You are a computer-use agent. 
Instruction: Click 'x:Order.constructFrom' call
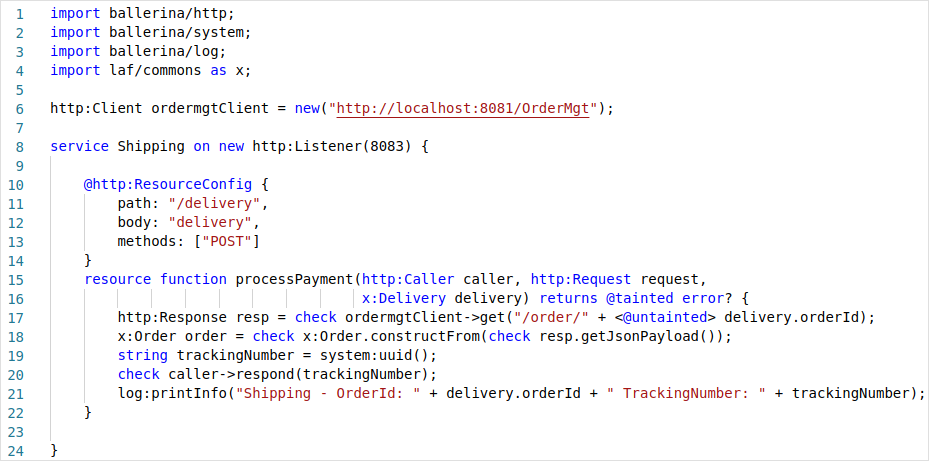(392, 337)
